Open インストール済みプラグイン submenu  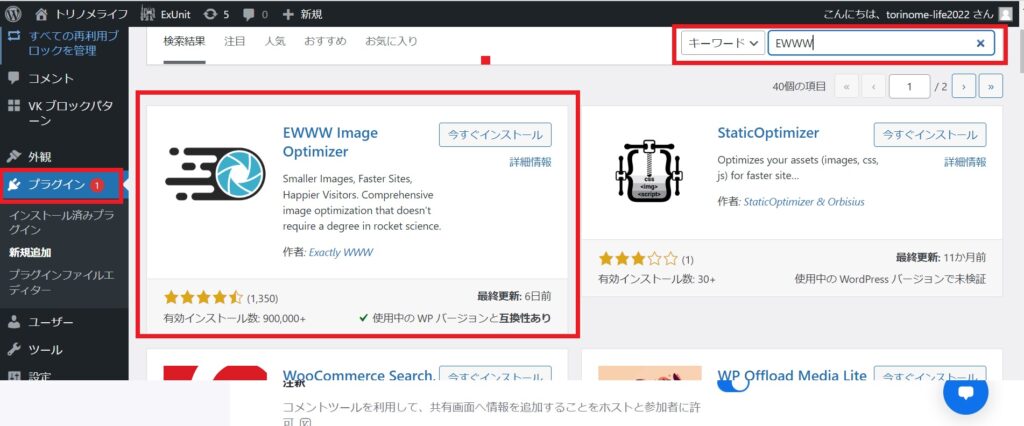[61, 221]
